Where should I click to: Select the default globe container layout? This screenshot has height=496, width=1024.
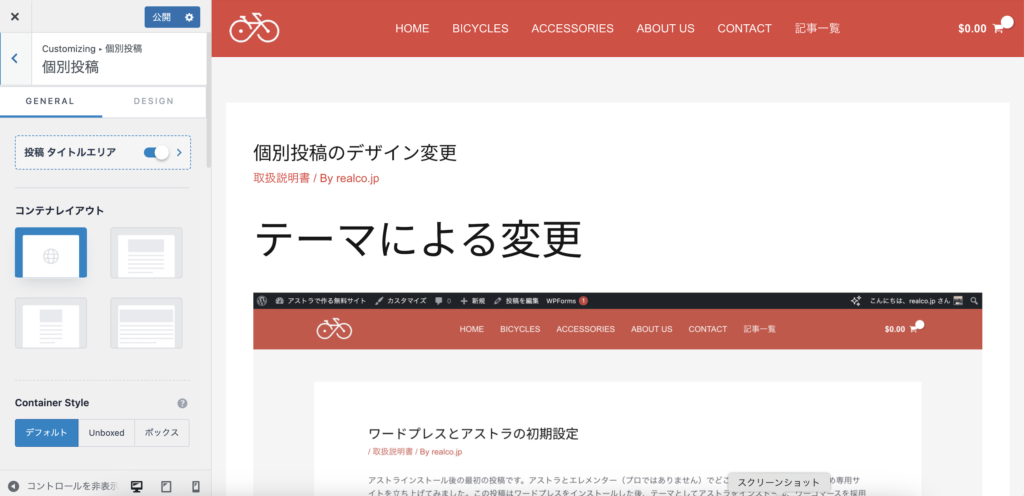(51, 253)
